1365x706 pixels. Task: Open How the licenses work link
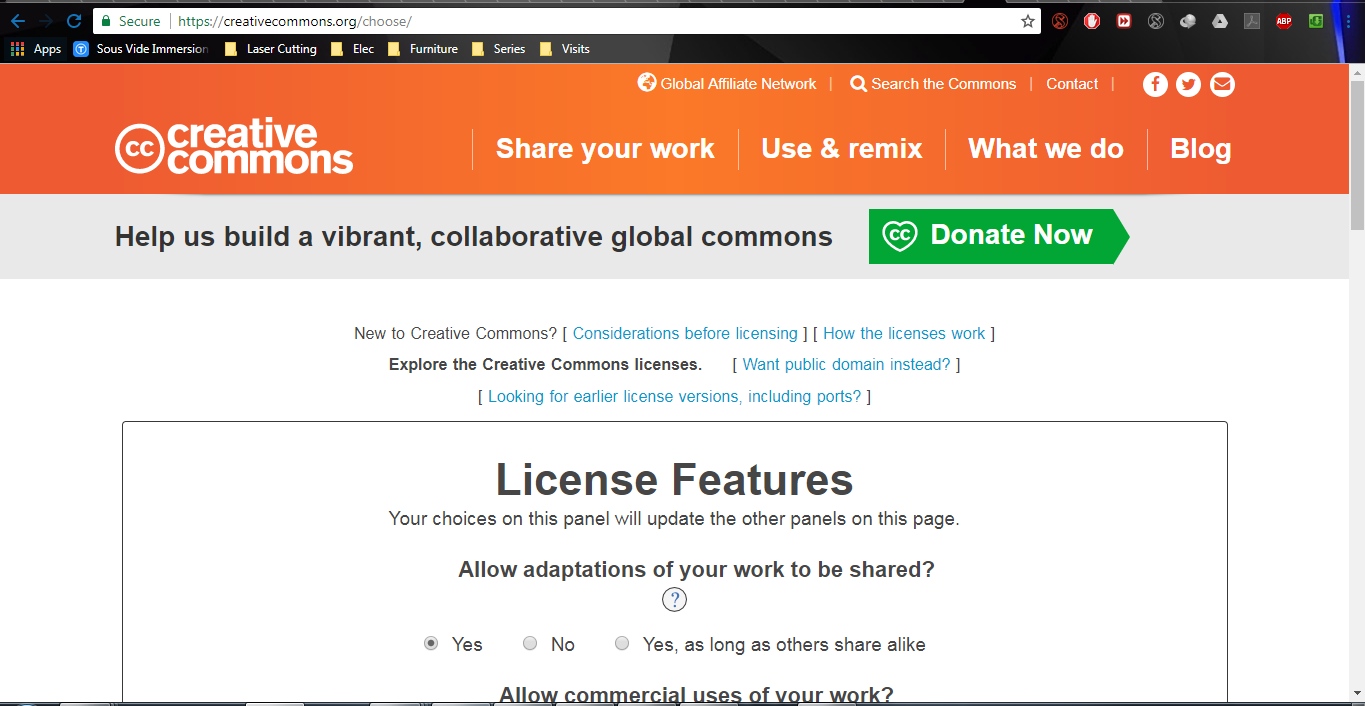(x=904, y=334)
